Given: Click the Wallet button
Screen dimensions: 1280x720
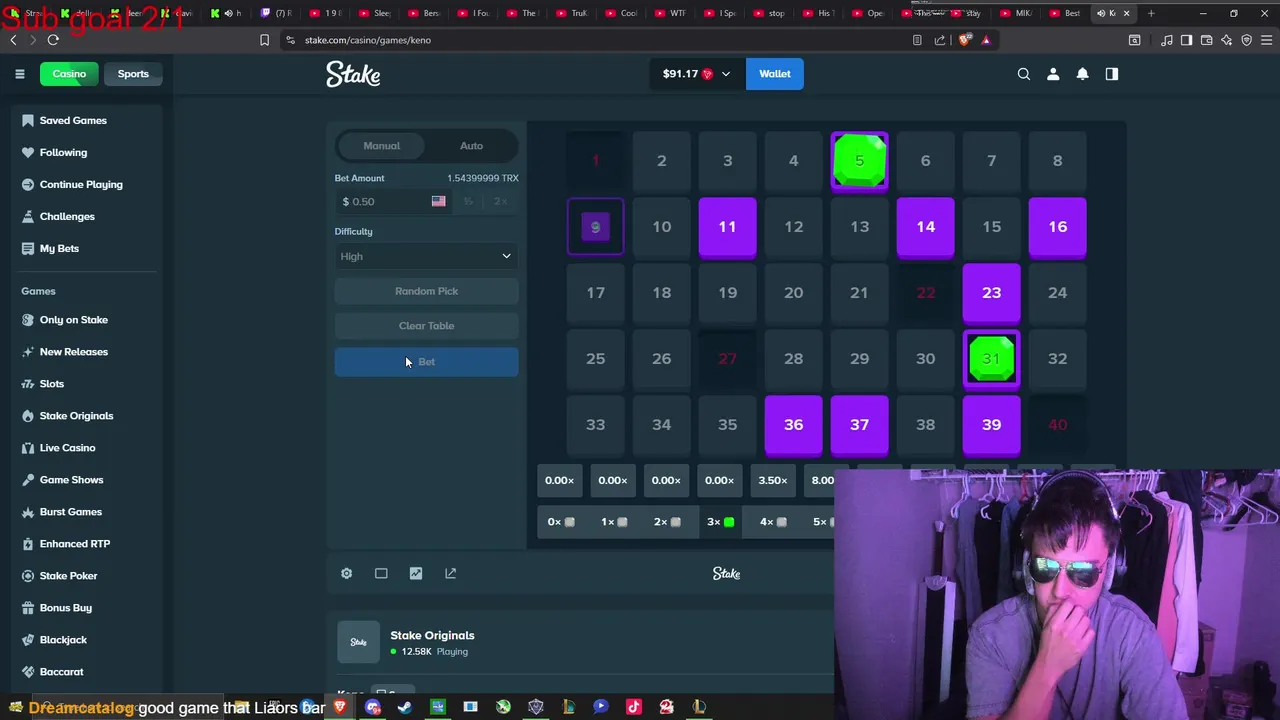Looking at the screenshot, I should tap(774, 74).
